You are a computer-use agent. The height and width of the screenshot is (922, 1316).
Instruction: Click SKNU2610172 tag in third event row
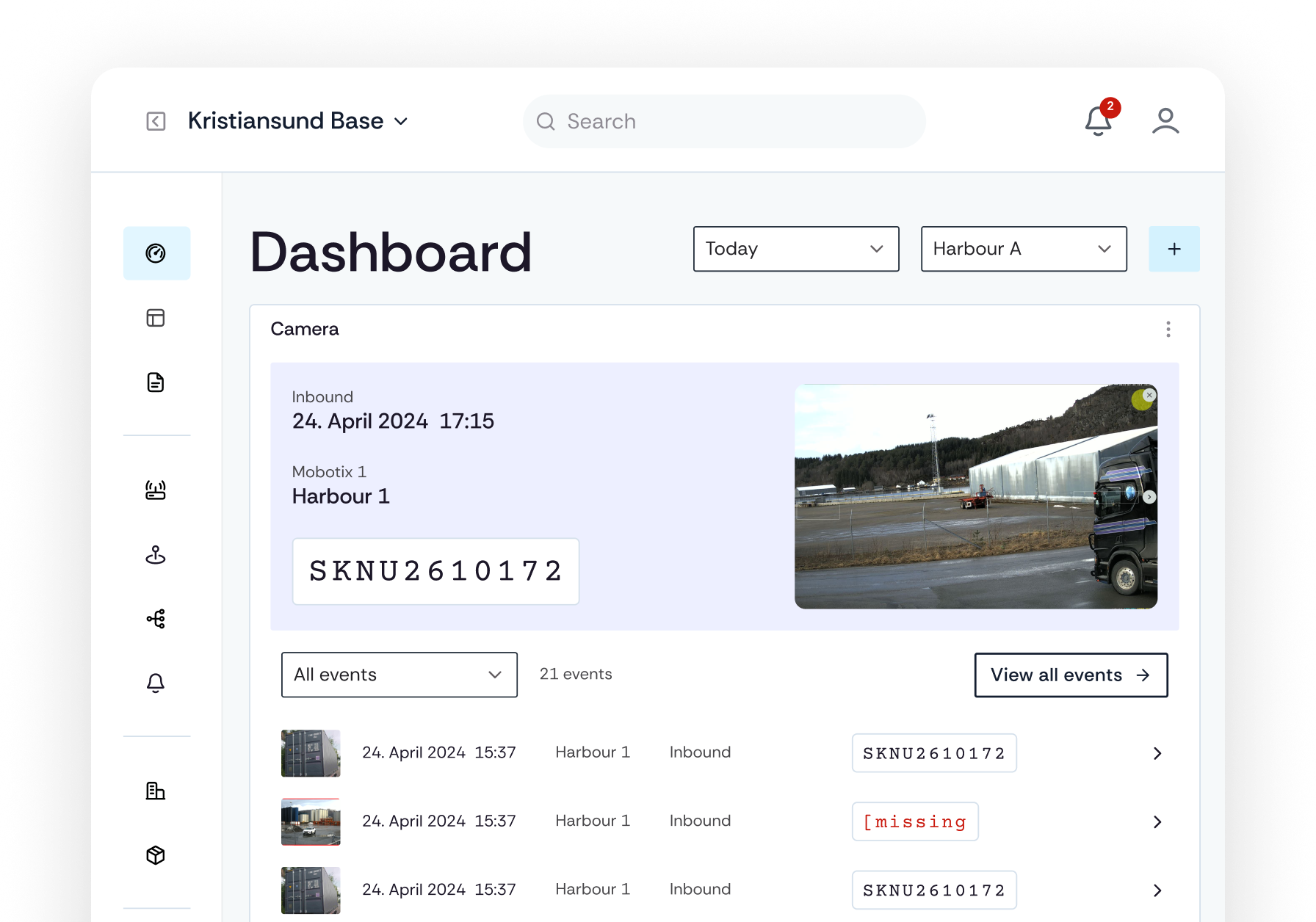tap(934, 890)
